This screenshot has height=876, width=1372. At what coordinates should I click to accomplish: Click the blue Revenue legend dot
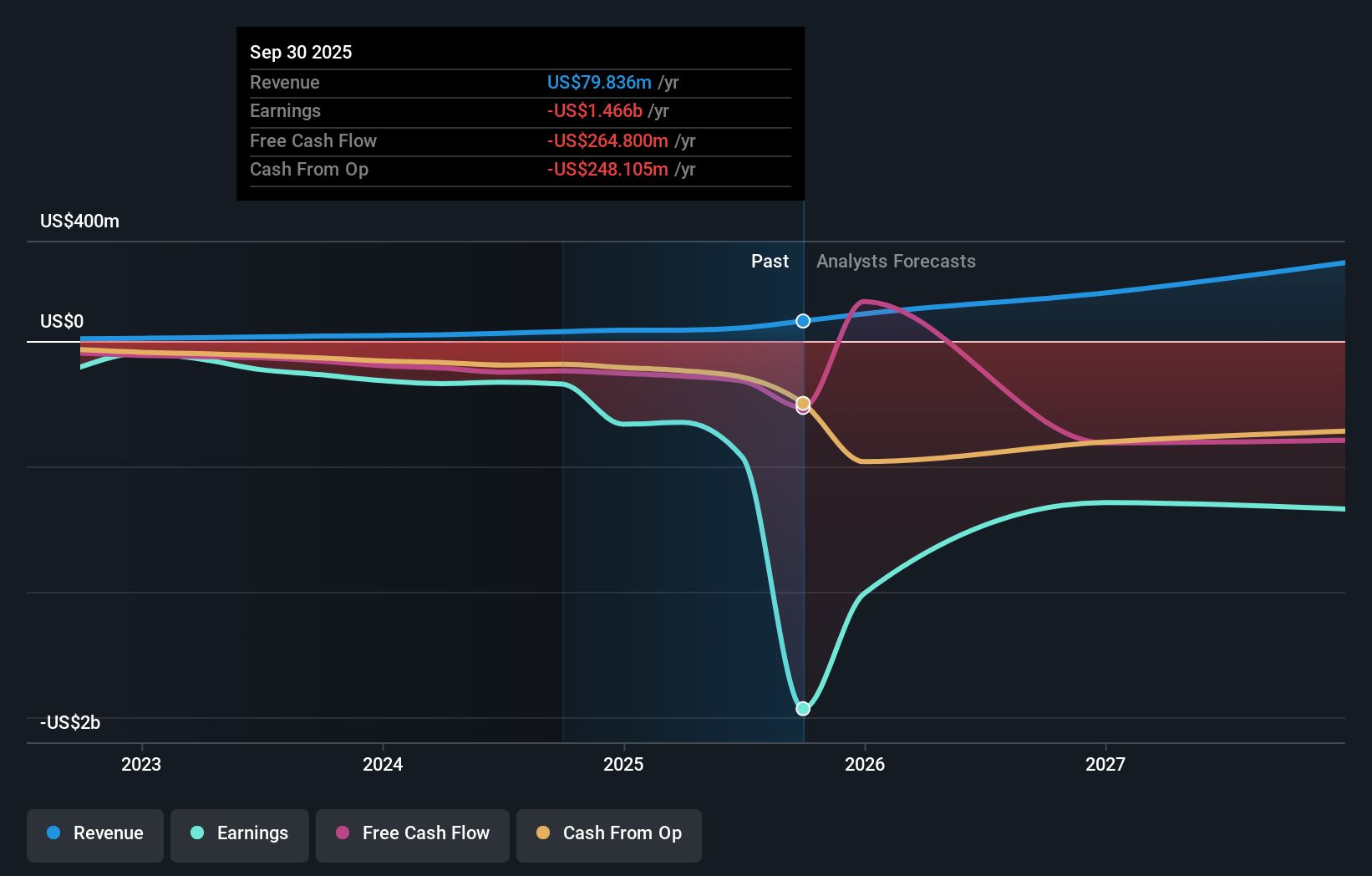click(x=53, y=833)
